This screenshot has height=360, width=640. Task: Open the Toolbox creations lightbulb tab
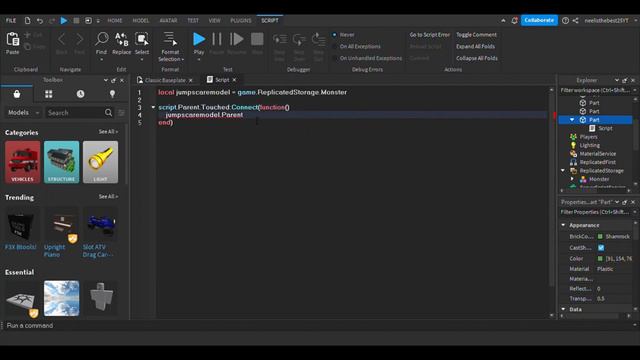(x=112, y=94)
